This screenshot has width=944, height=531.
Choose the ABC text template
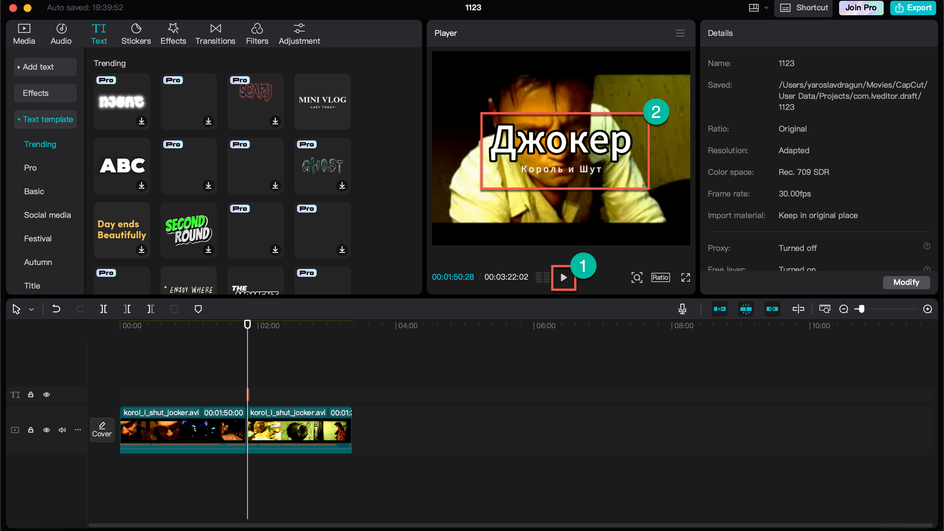click(x=122, y=166)
